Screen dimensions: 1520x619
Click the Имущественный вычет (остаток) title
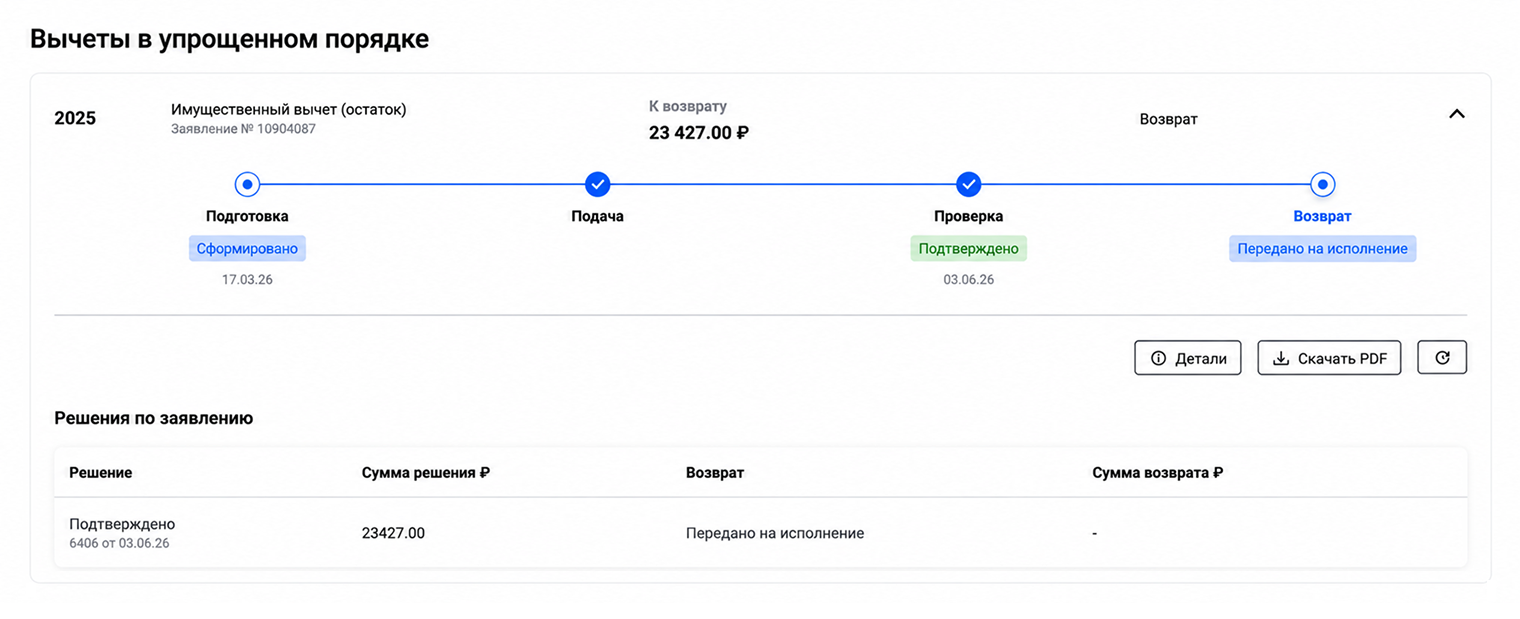289,109
